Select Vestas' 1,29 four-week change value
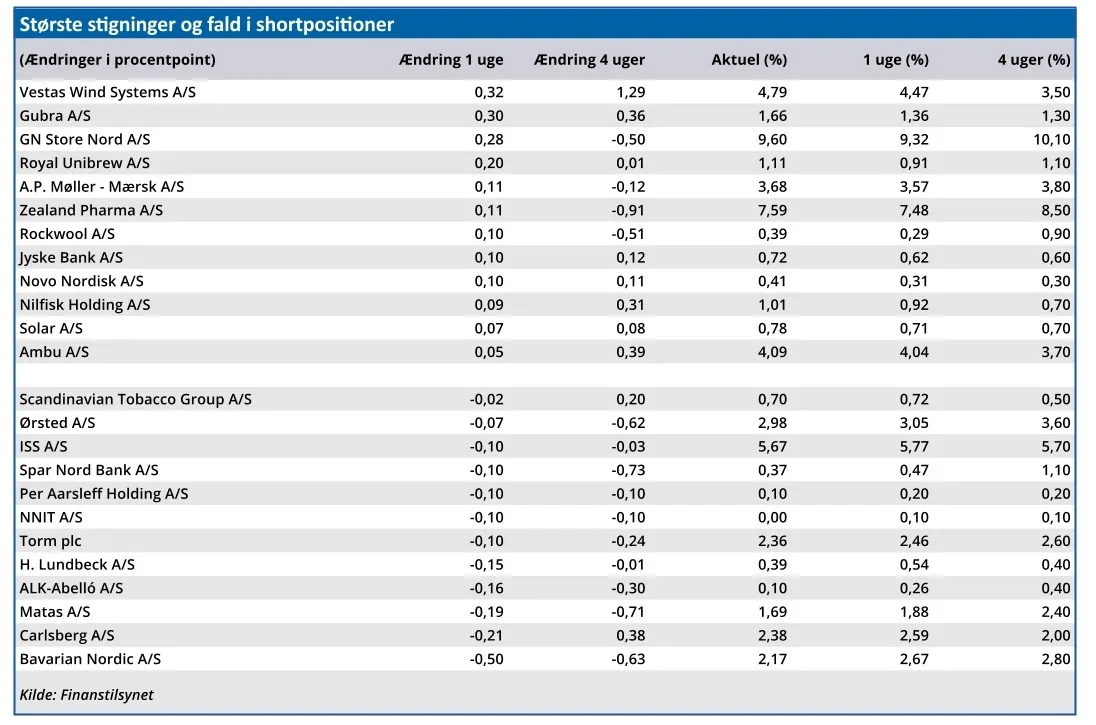The image size is (1096, 725). tap(629, 92)
